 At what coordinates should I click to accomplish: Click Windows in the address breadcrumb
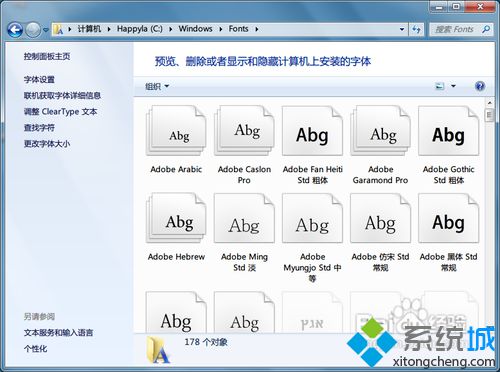(x=195, y=29)
